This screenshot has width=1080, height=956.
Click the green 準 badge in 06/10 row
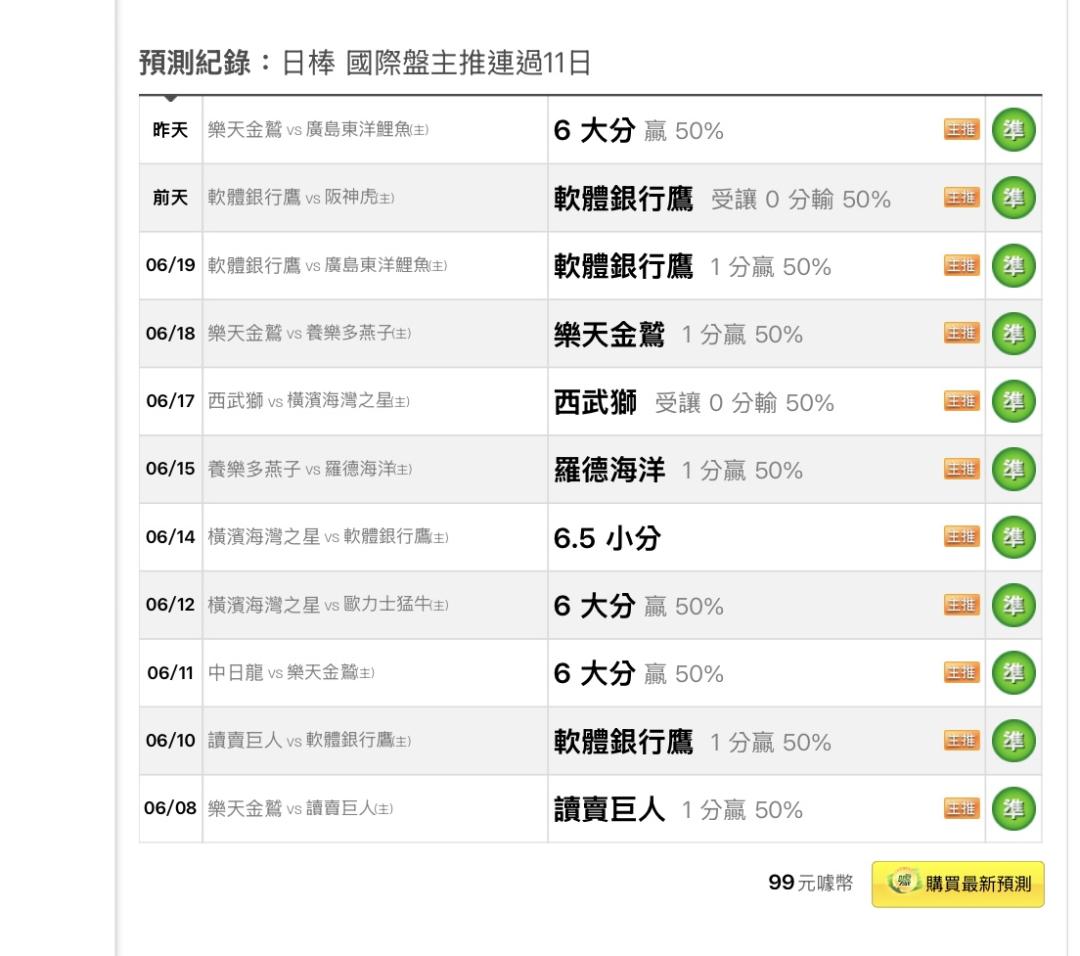(x=1013, y=741)
